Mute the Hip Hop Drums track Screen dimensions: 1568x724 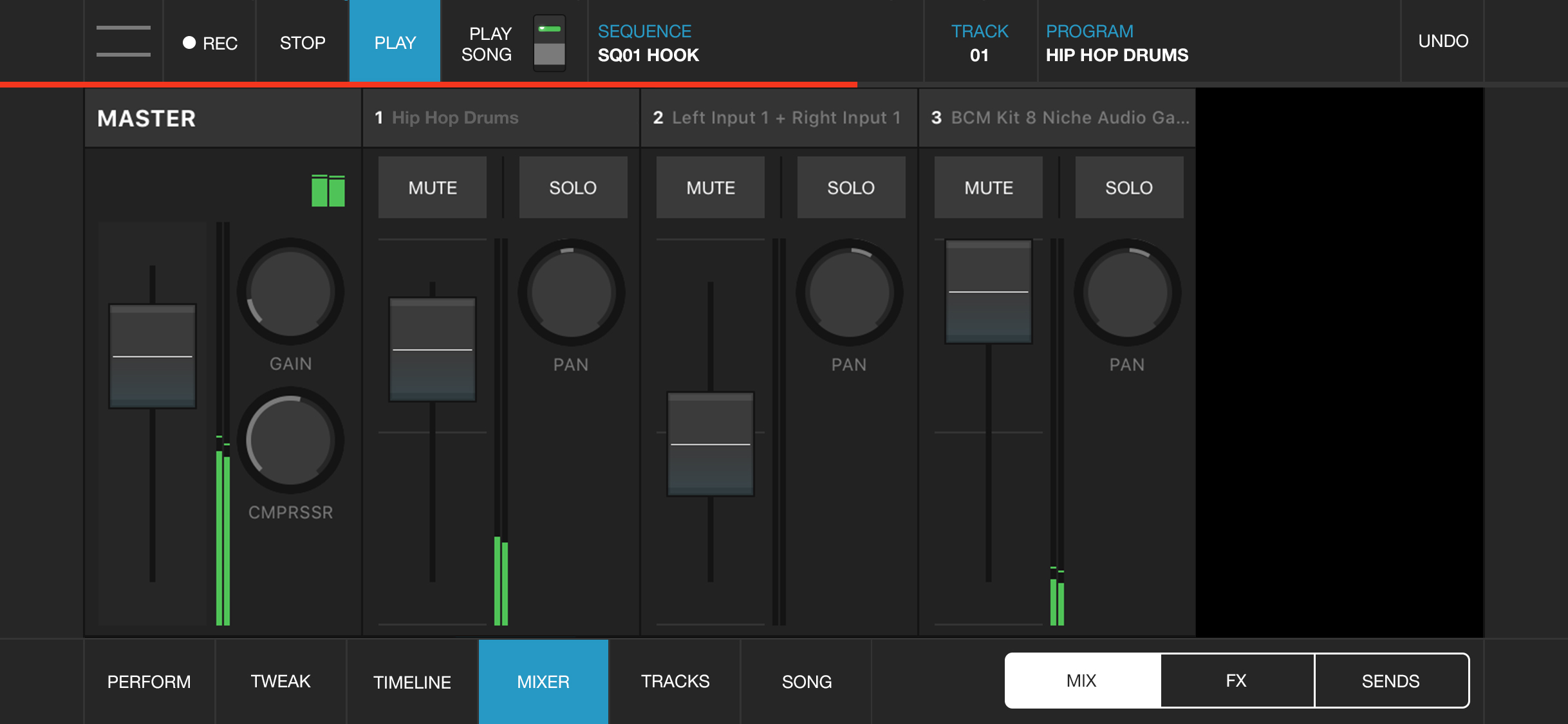tap(433, 187)
